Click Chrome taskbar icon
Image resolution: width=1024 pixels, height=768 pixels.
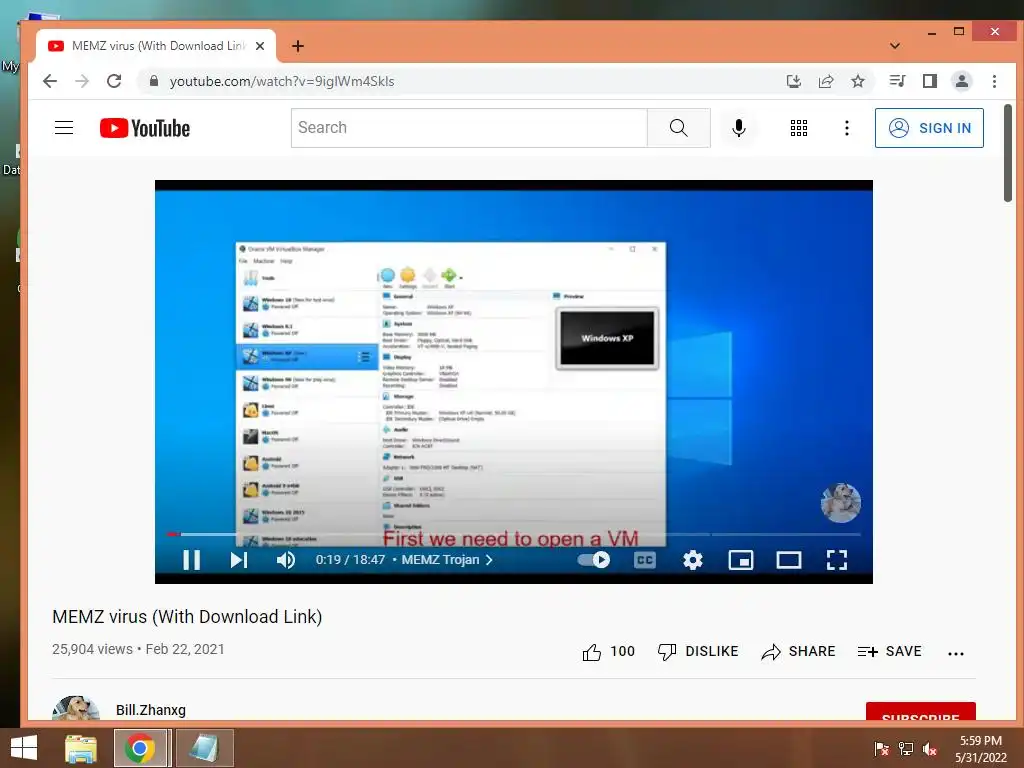140,748
